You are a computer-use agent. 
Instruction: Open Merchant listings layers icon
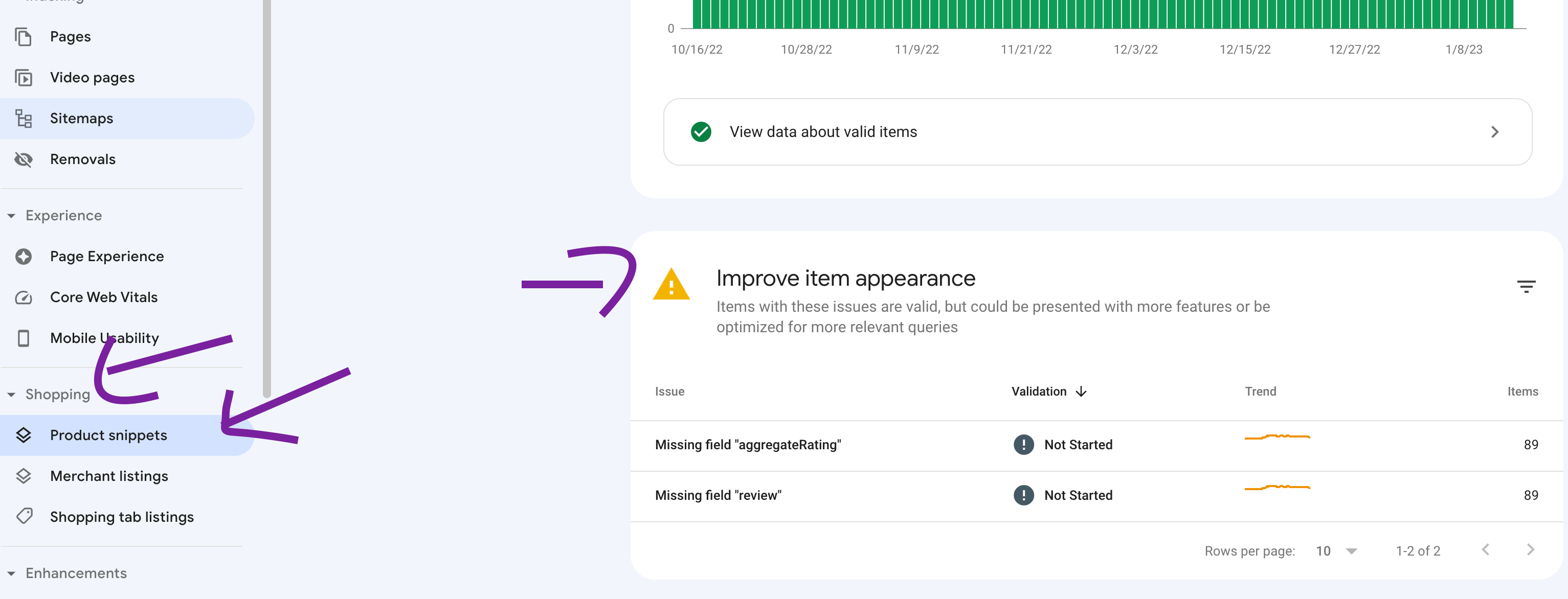click(23, 476)
